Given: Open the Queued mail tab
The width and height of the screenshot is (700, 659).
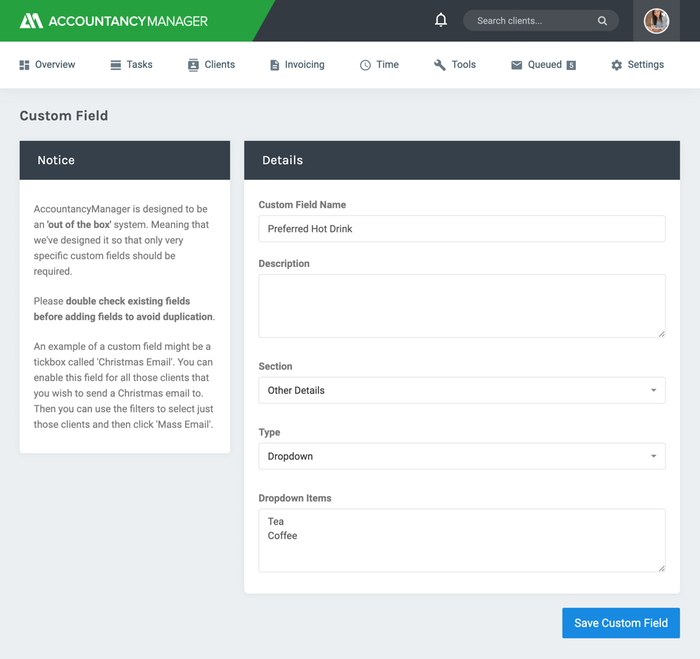Looking at the screenshot, I should pos(543,65).
